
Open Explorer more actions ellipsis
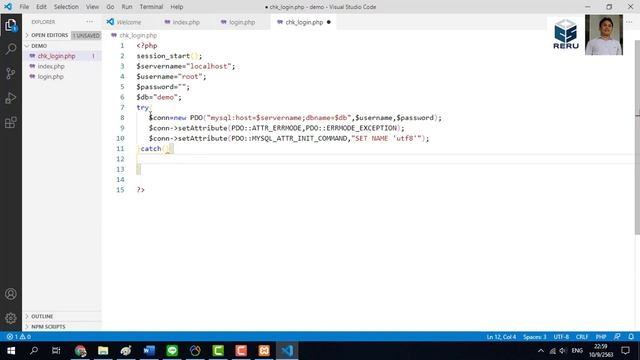[89, 22]
